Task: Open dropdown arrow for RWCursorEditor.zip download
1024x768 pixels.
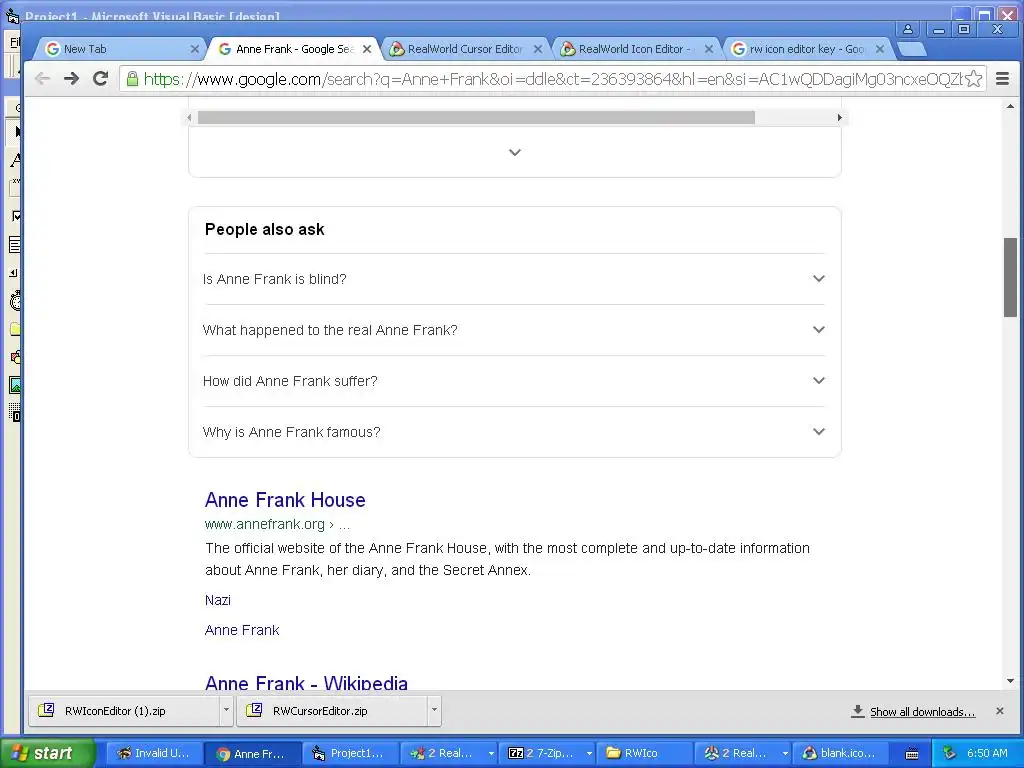Action: coord(434,710)
